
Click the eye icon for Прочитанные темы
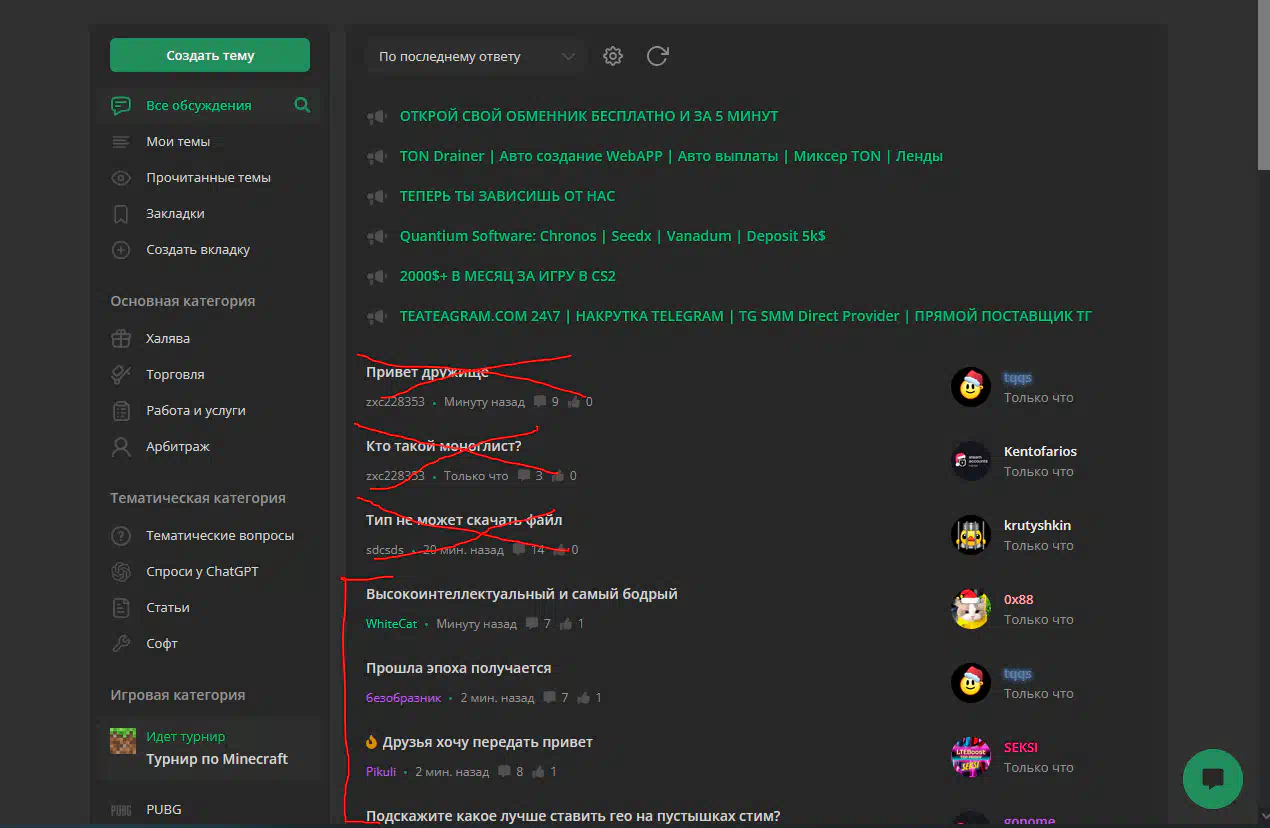[x=121, y=178]
